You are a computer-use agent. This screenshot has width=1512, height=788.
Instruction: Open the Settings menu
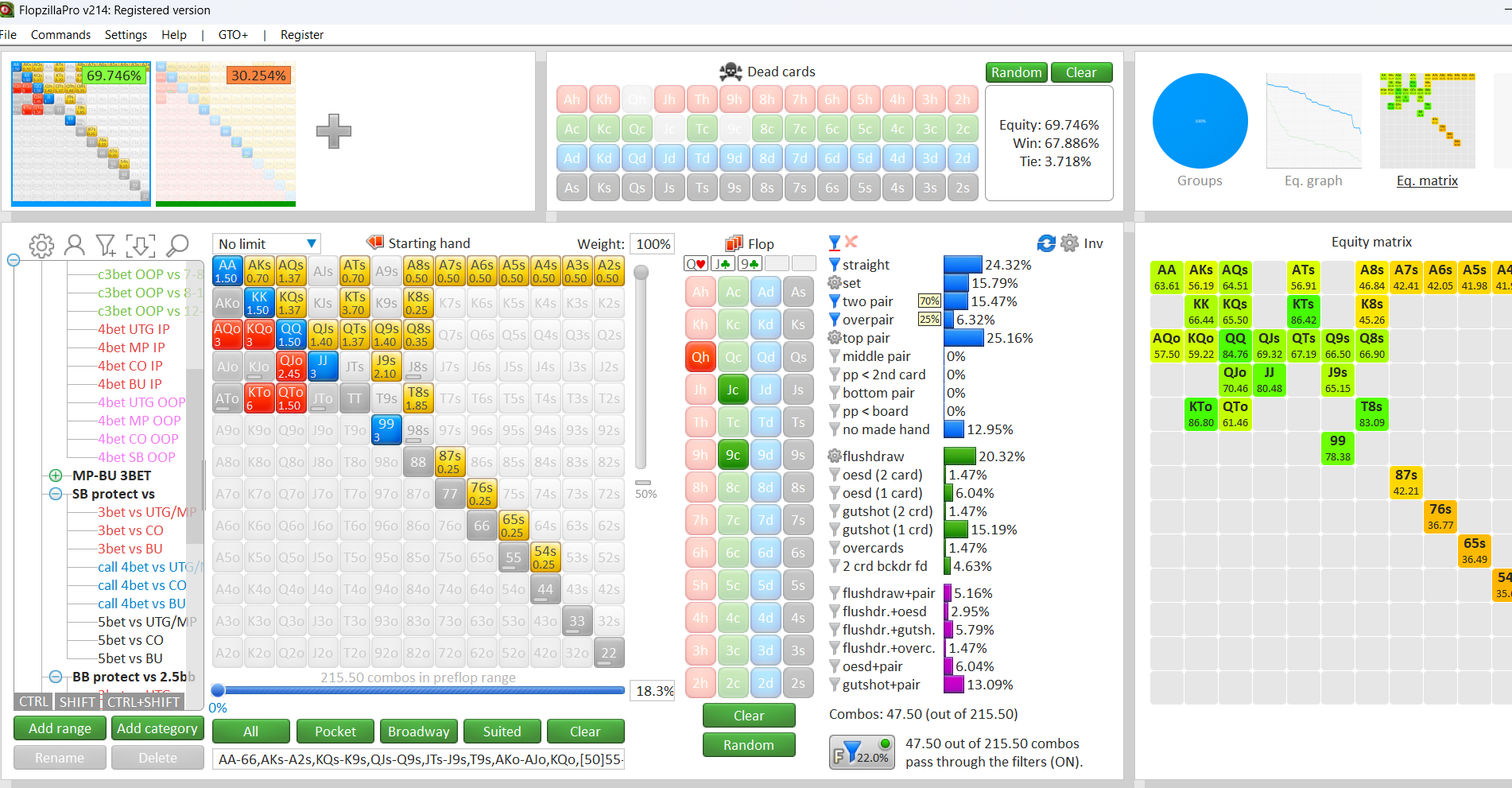click(x=126, y=35)
